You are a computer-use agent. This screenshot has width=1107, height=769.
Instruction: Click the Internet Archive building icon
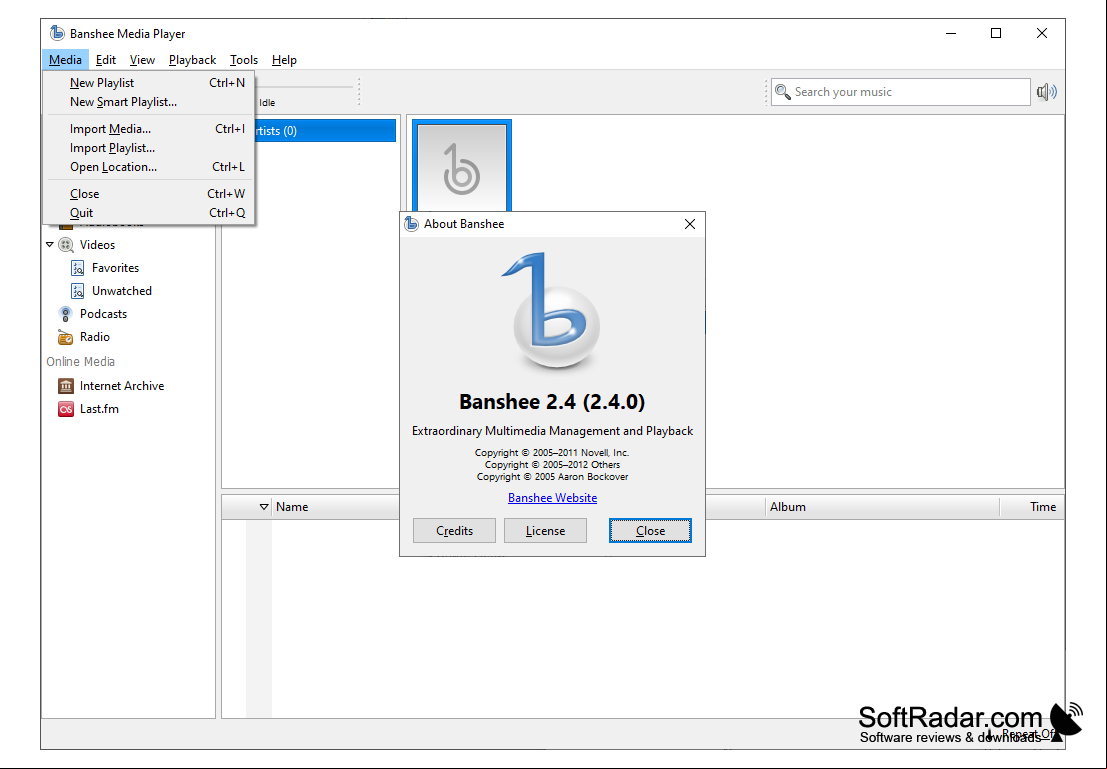[66, 386]
